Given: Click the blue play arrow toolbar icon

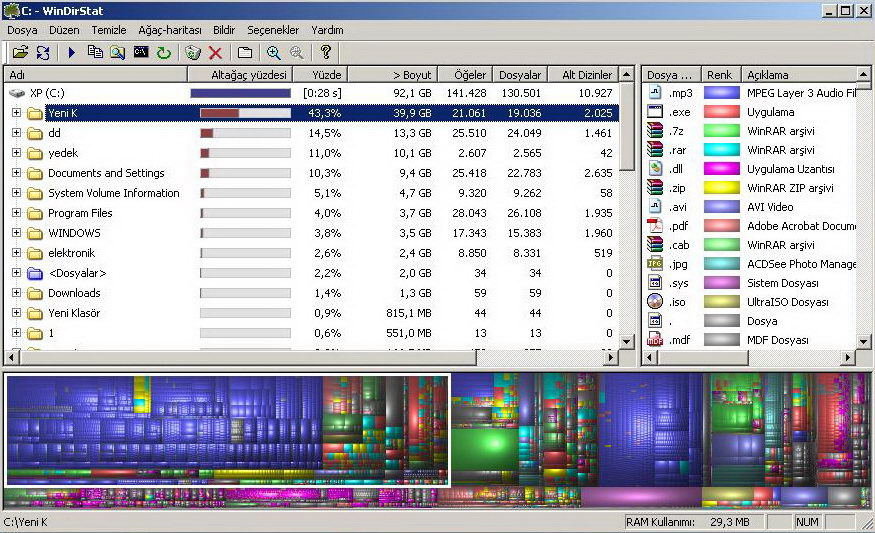Looking at the screenshot, I should (71, 52).
